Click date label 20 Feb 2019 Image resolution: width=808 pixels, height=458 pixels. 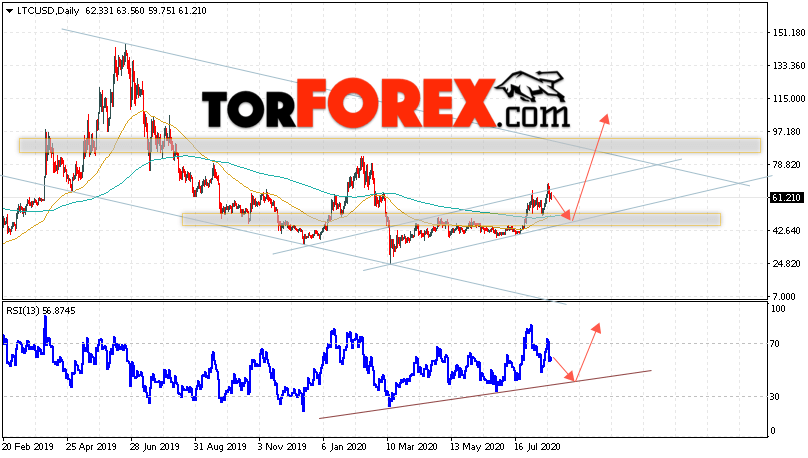pyautogui.click(x=28, y=447)
